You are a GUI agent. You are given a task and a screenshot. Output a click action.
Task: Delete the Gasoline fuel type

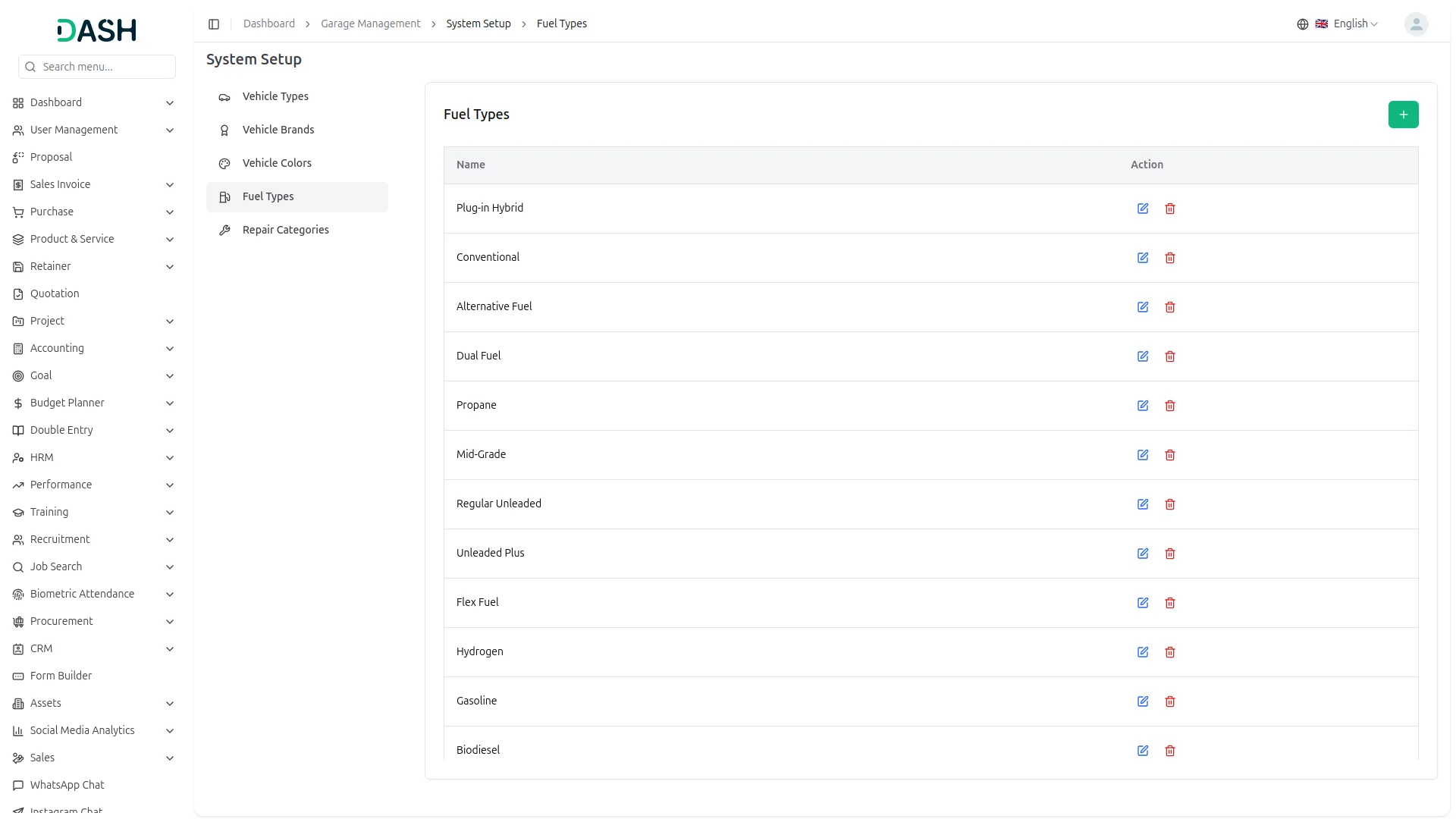tap(1170, 701)
